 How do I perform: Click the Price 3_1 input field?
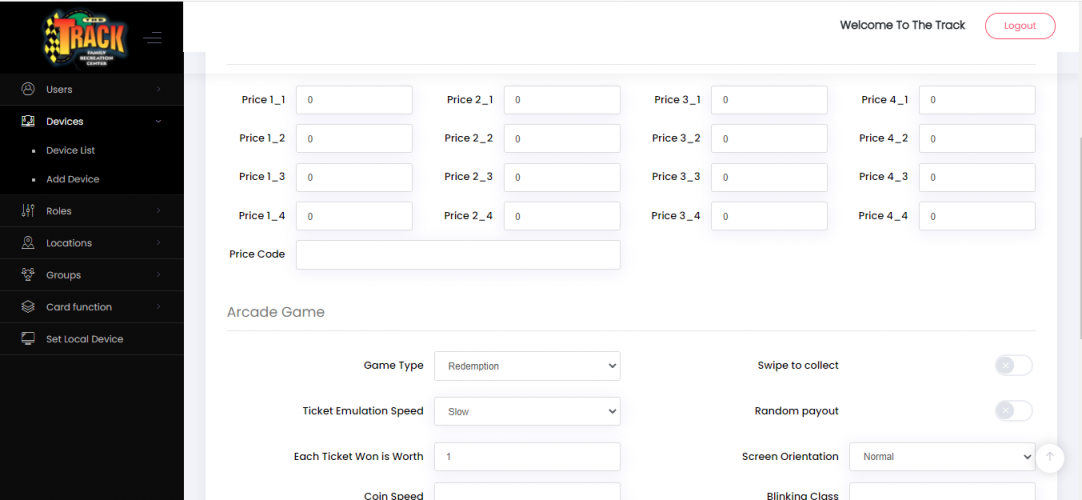click(769, 100)
